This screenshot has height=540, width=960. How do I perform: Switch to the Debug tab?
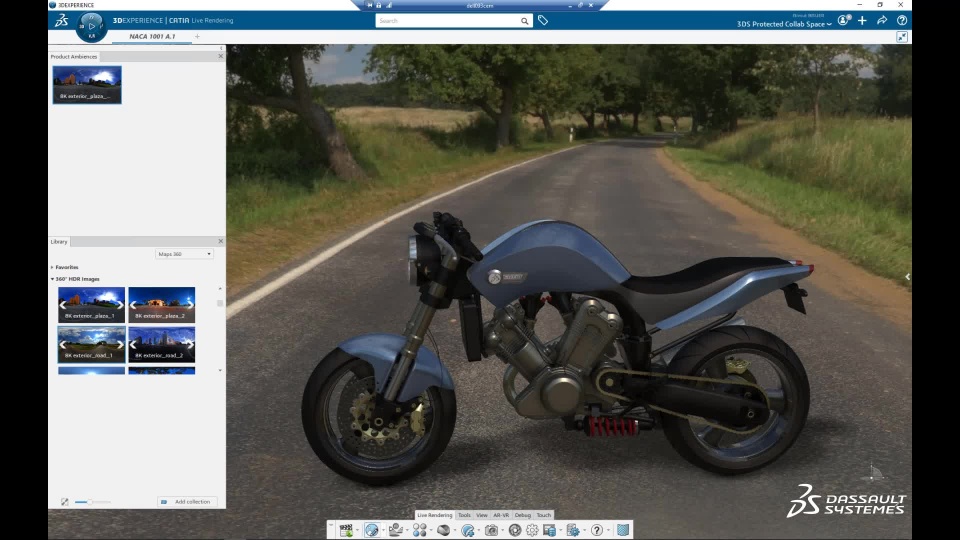[522, 516]
